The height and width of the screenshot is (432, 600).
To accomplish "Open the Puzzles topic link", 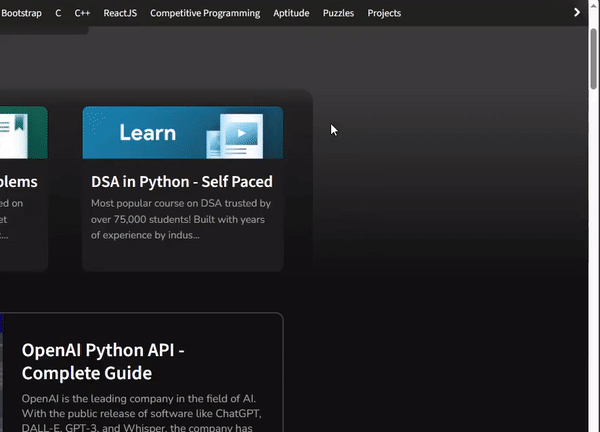I will (x=338, y=13).
